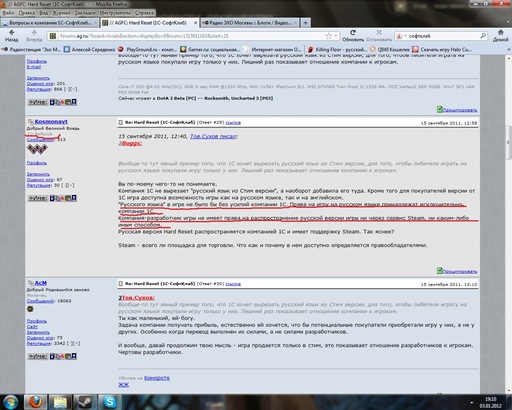Click the Windows Start orb

(x=11, y=402)
